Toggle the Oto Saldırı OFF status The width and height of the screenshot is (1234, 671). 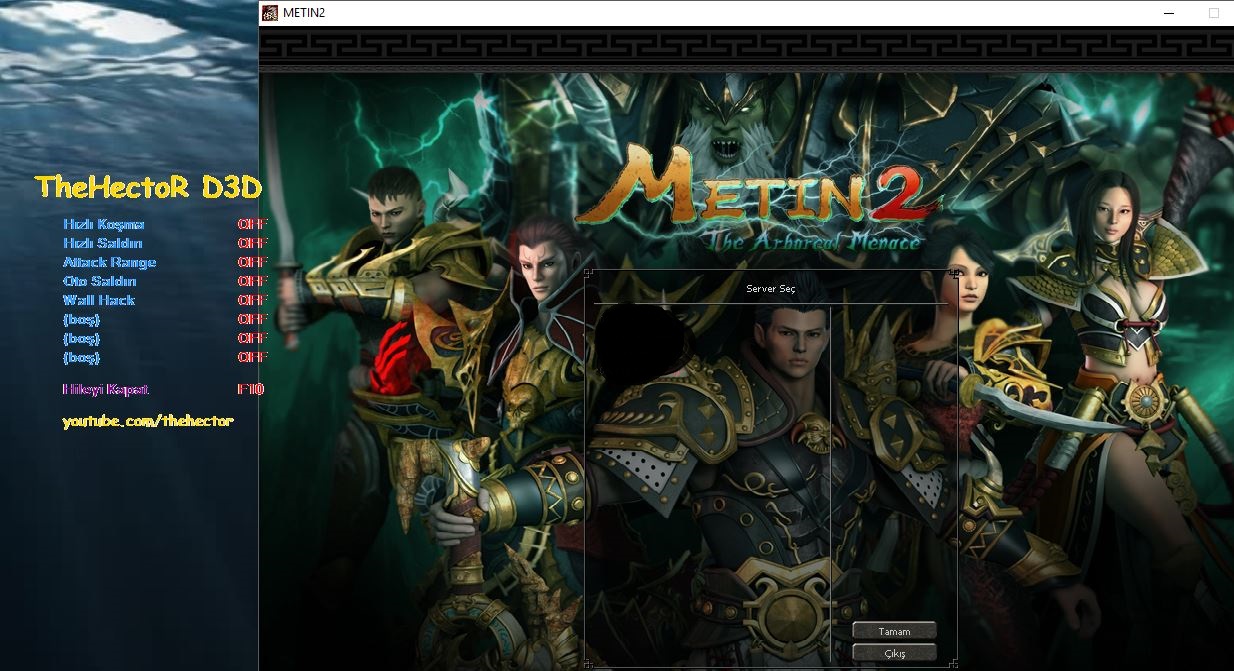(253, 281)
